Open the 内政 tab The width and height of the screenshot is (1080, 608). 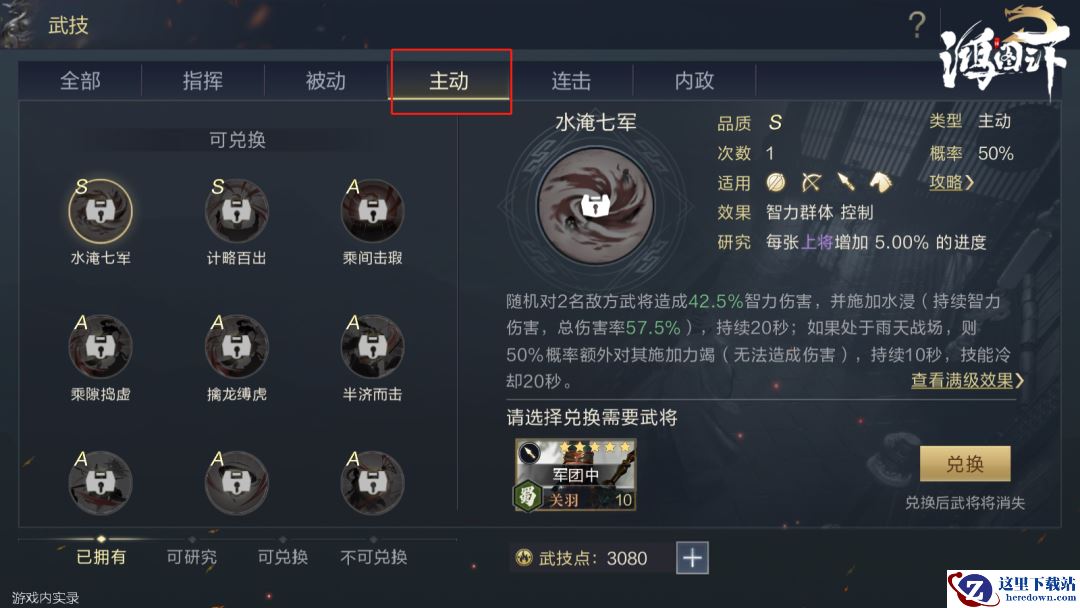tap(694, 81)
